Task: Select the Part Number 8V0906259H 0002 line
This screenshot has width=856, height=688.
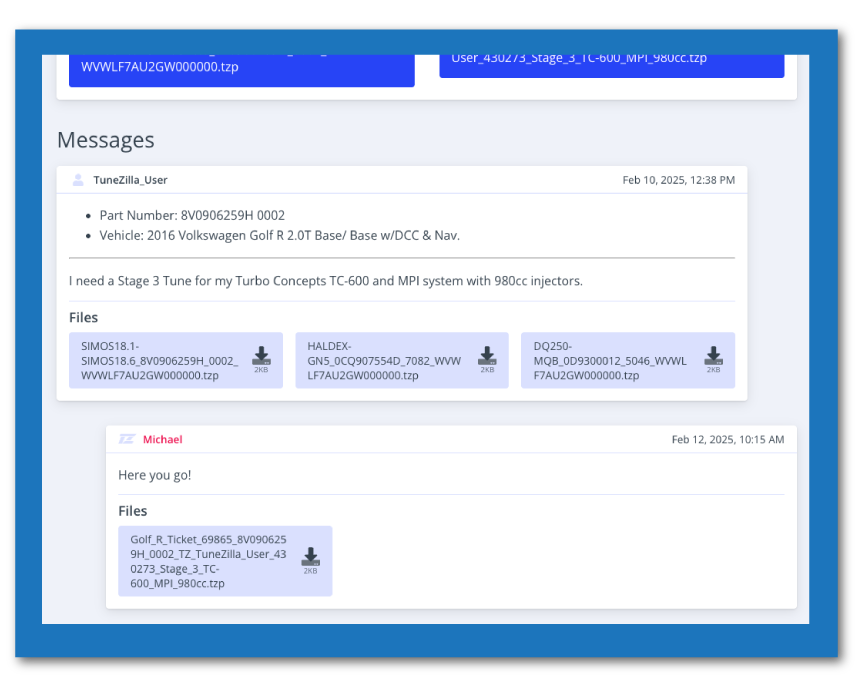Action: 192,215
